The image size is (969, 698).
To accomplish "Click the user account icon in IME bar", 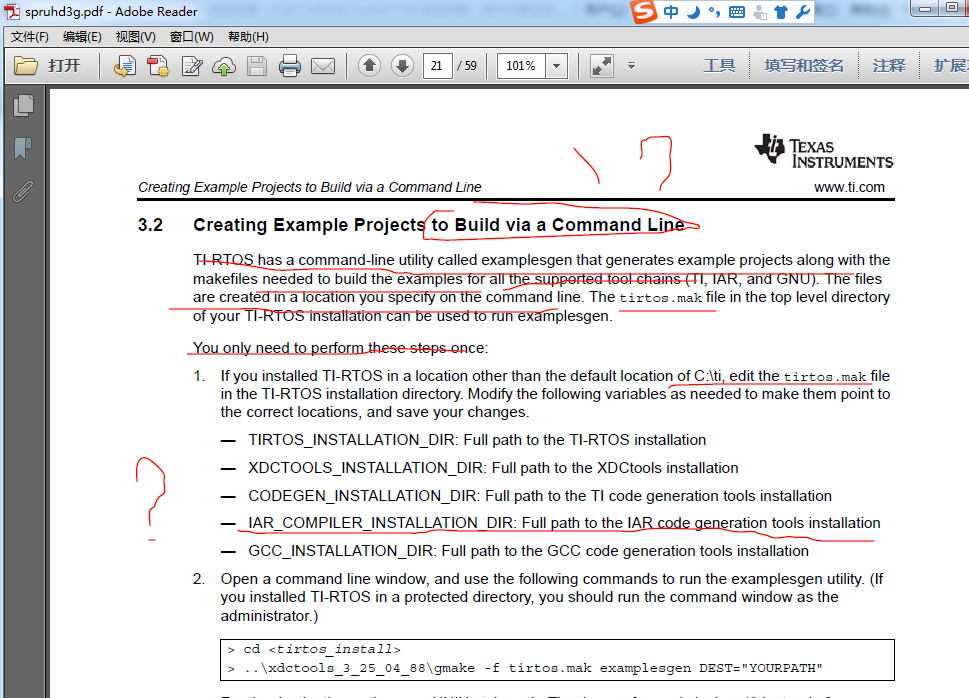I will pyautogui.click(x=760, y=12).
